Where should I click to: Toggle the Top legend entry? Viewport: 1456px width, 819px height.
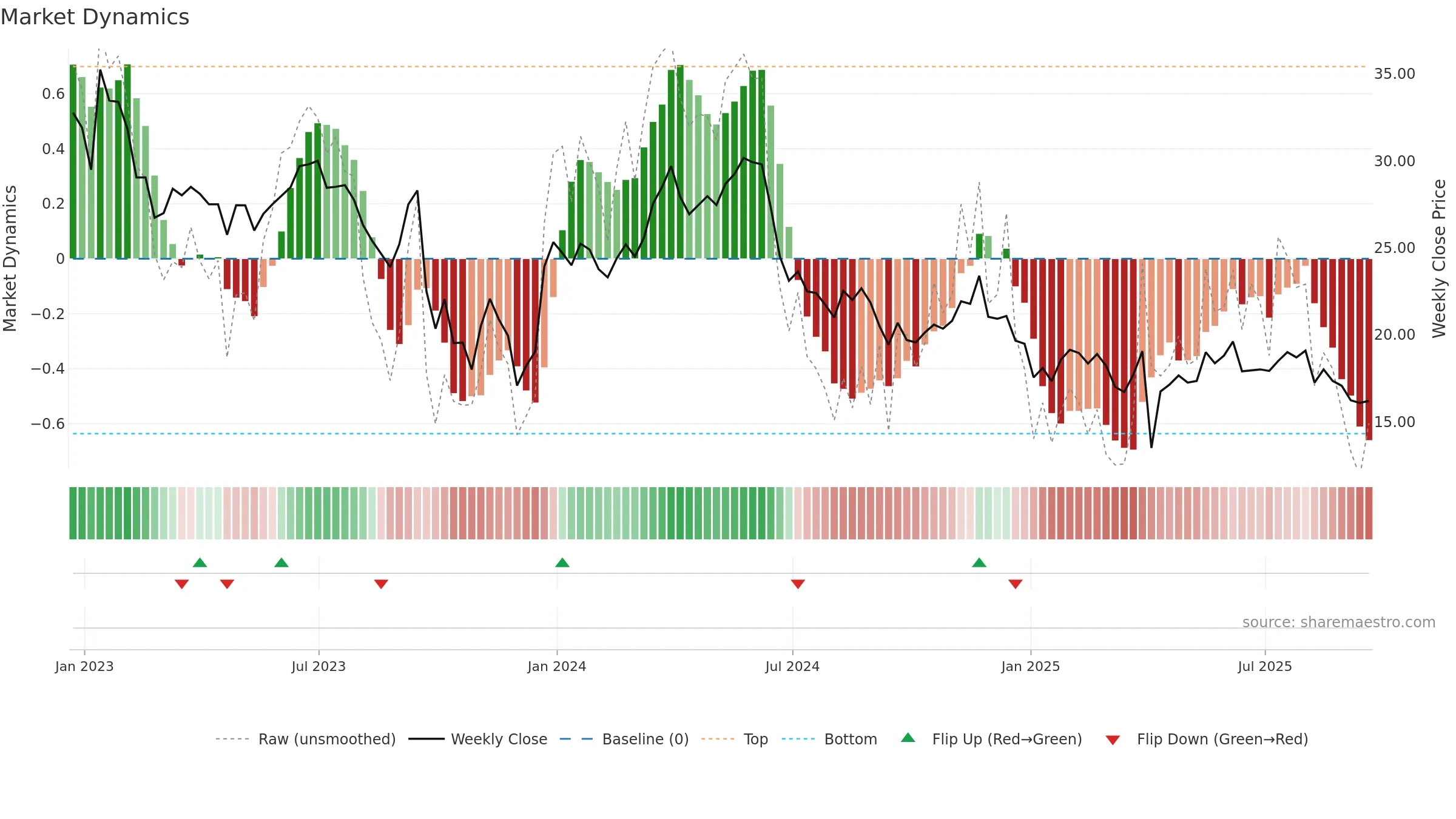coord(735,739)
